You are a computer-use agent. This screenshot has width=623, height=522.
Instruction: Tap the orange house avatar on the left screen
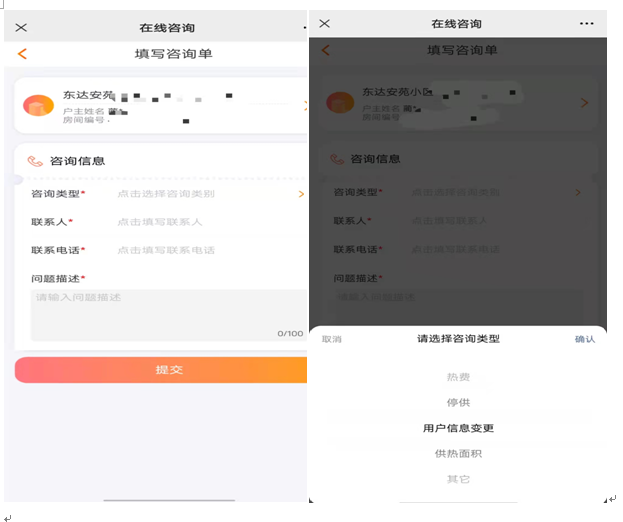[39, 105]
